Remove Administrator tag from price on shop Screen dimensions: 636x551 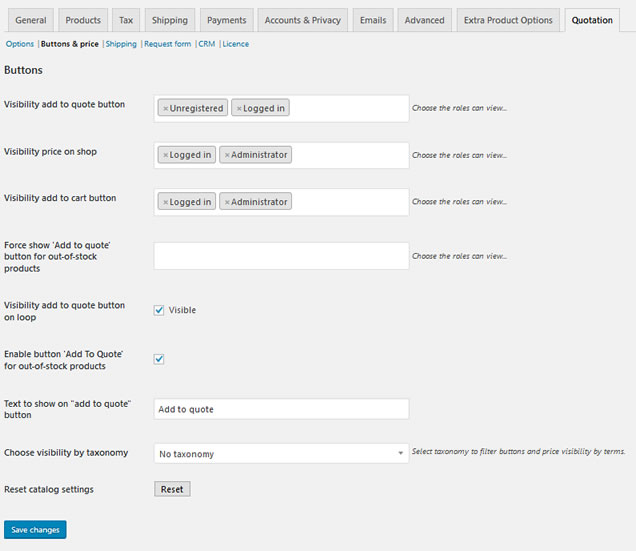[x=227, y=155]
